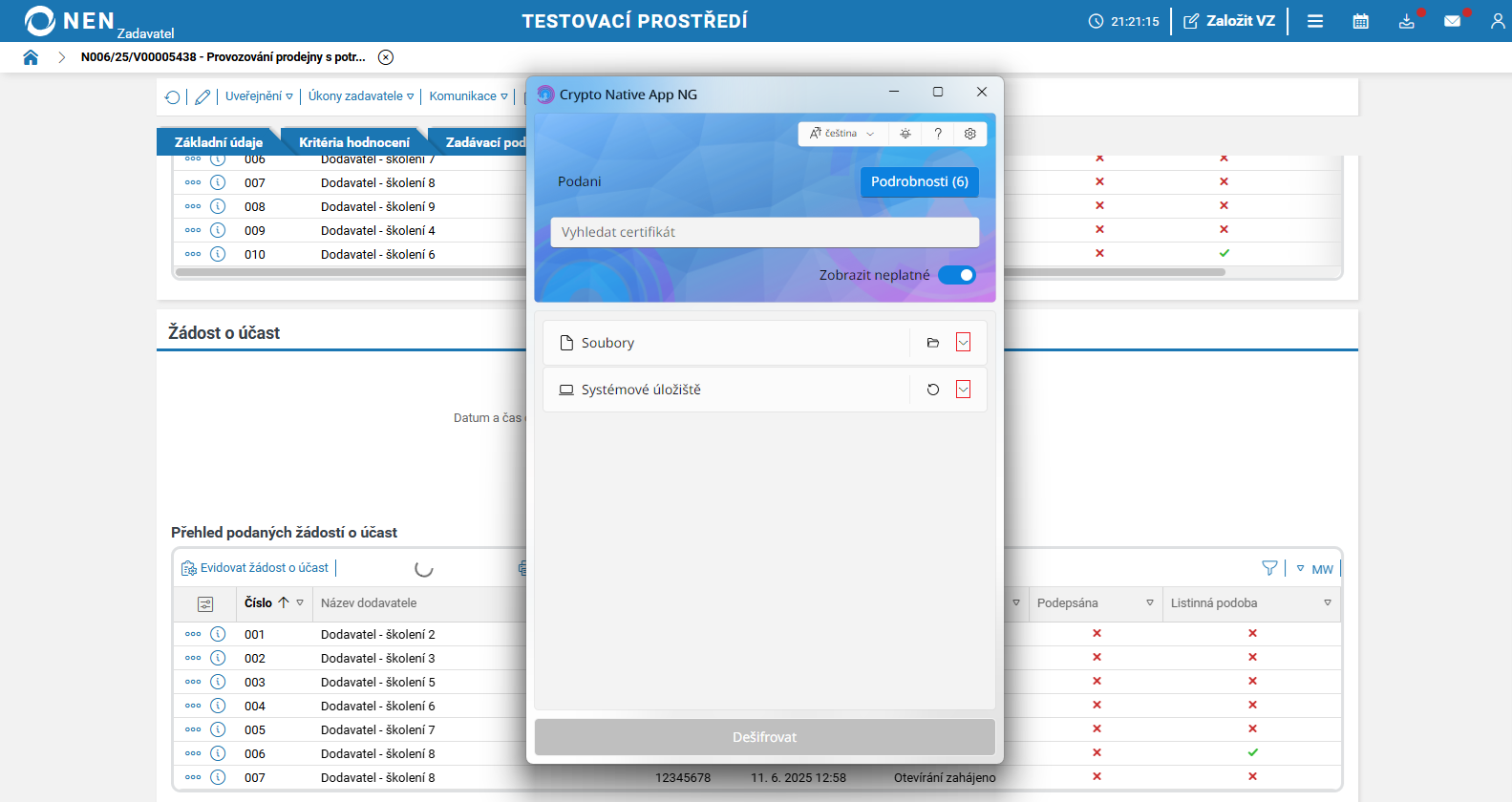Expand the Systémové úložiště section chevron

[963, 390]
